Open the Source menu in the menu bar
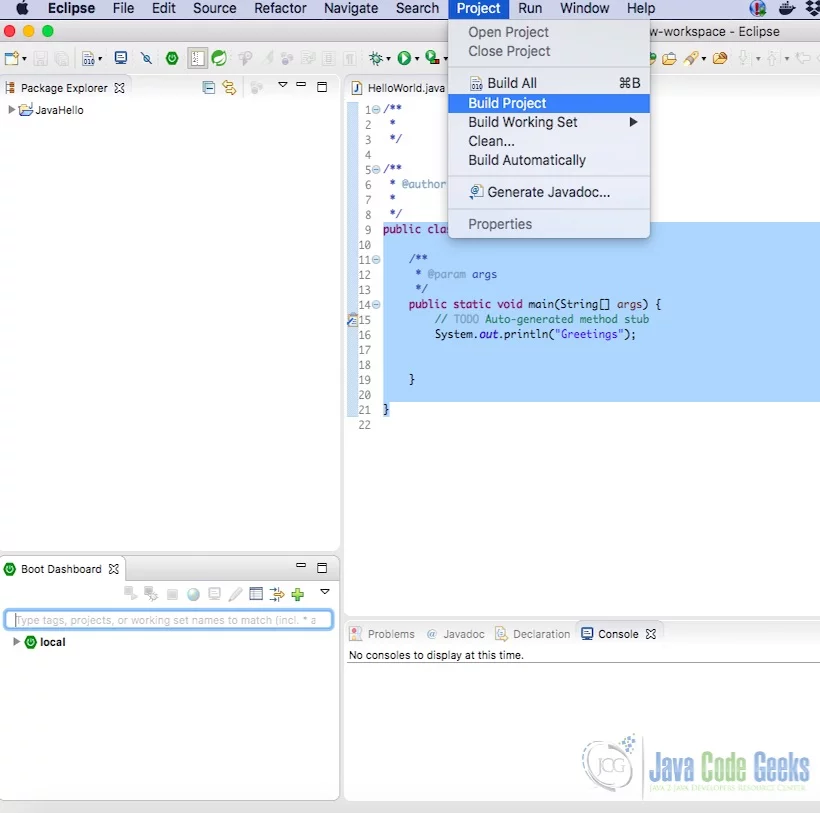Screen dimensions: 820x813 click(x=214, y=8)
